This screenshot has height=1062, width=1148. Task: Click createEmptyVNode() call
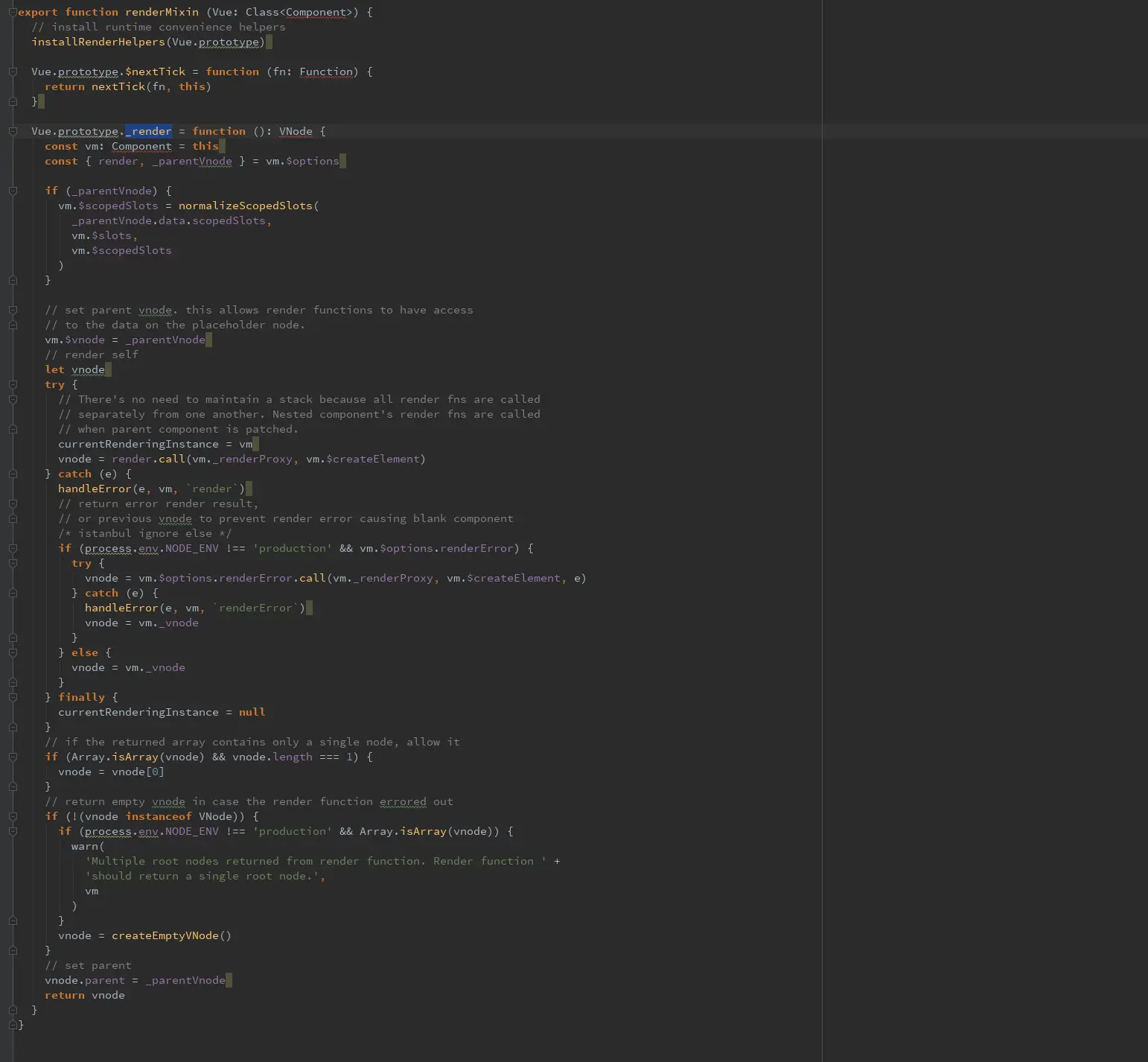[x=171, y=935]
